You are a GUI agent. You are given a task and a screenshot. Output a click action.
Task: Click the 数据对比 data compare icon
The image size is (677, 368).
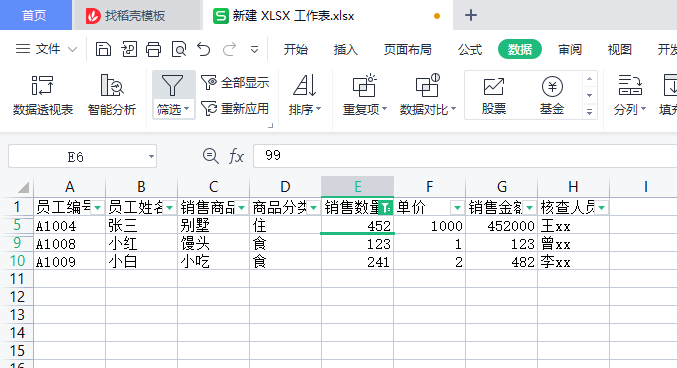tap(427, 86)
